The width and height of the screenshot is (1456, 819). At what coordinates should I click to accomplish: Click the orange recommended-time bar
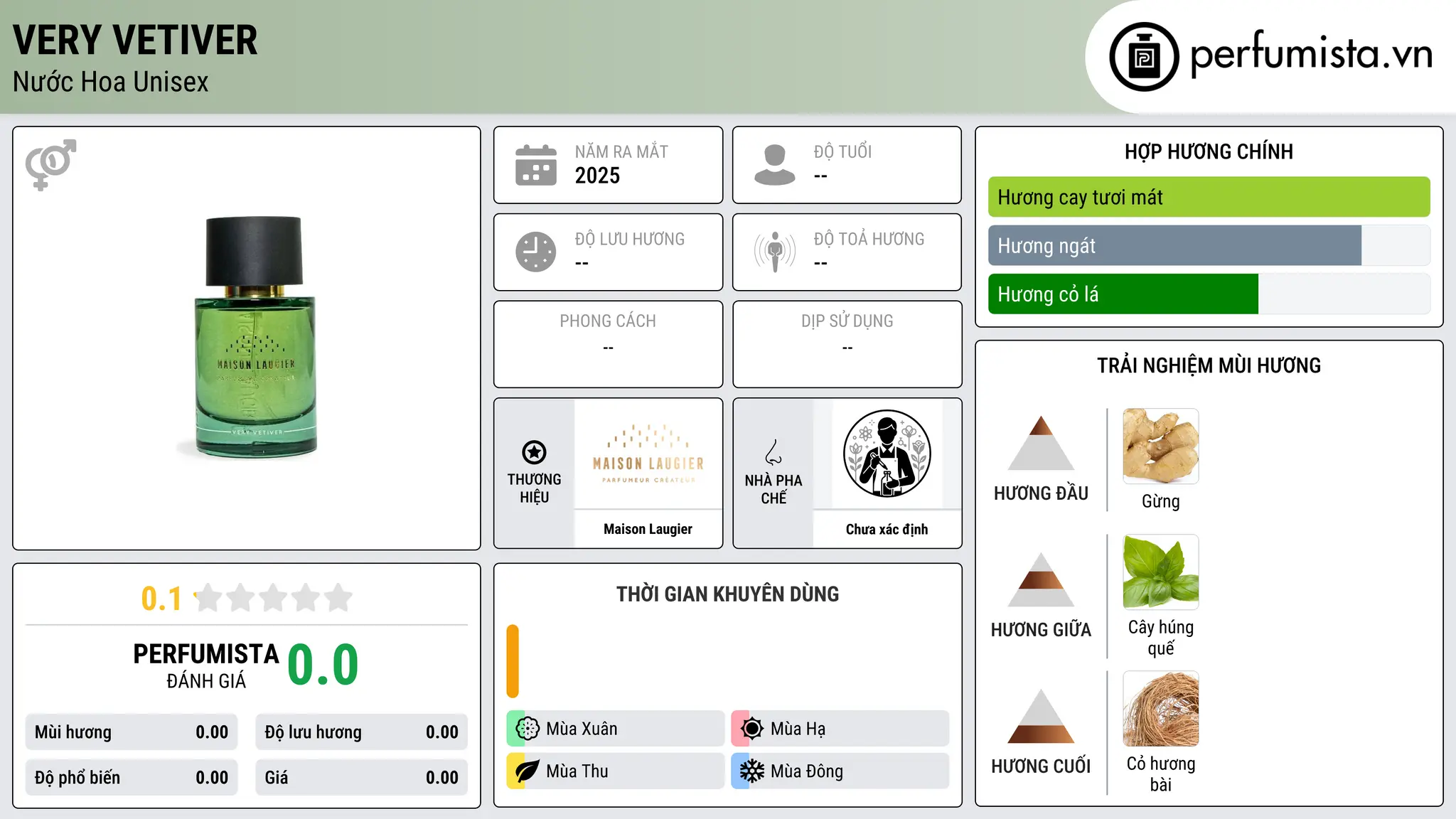click(513, 661)
